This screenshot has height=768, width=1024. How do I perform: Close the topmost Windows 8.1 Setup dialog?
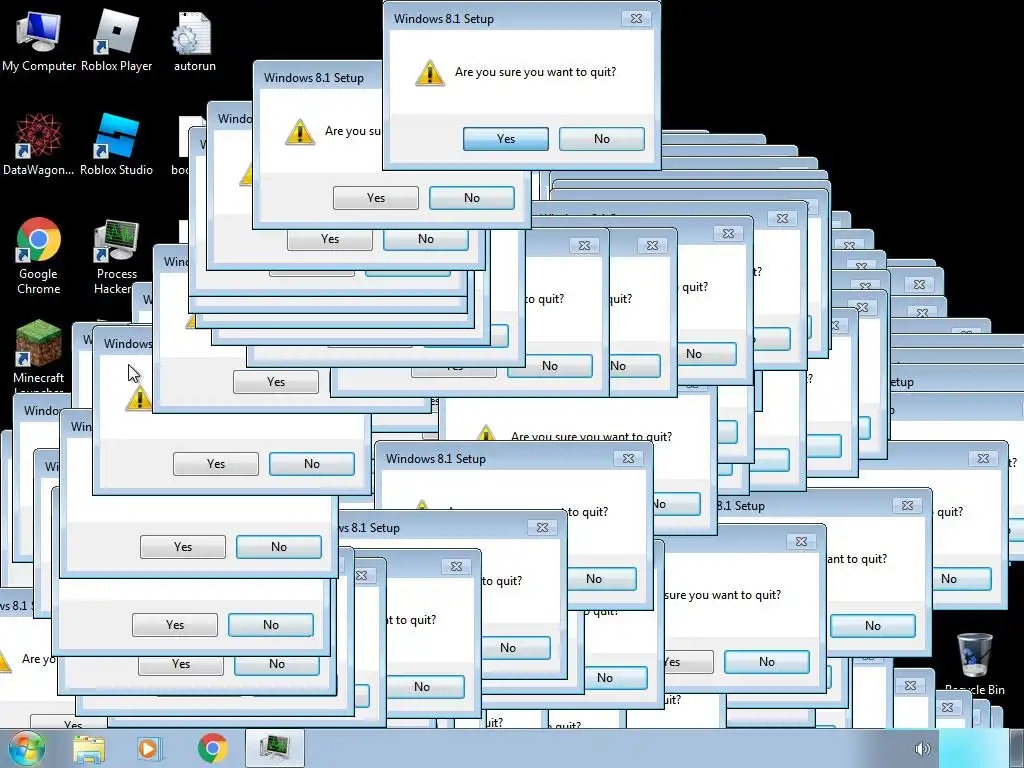click(x=636, y=19)
